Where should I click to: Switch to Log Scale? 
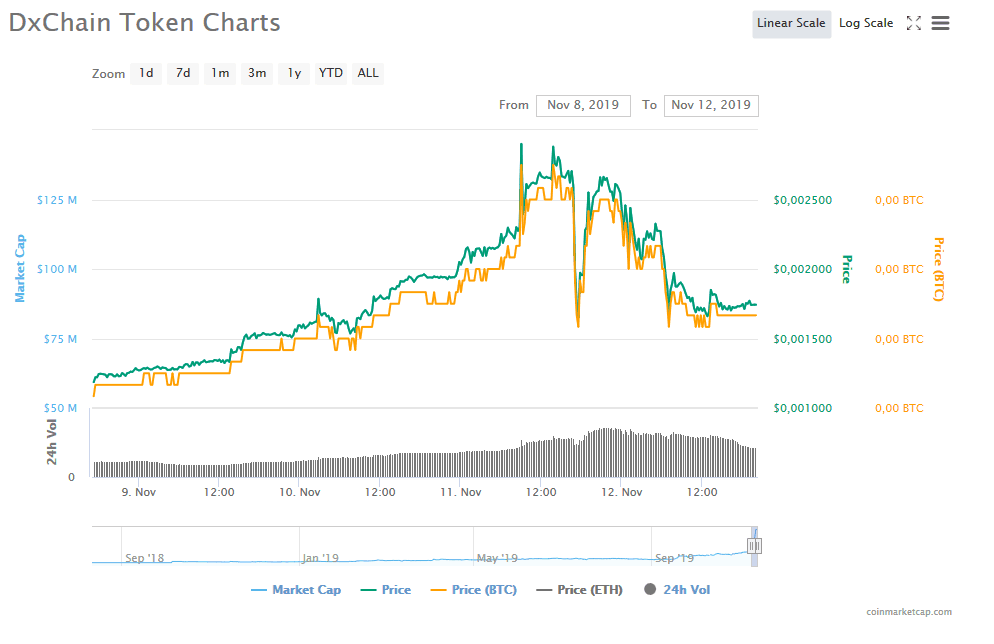[x=866, y=24]
